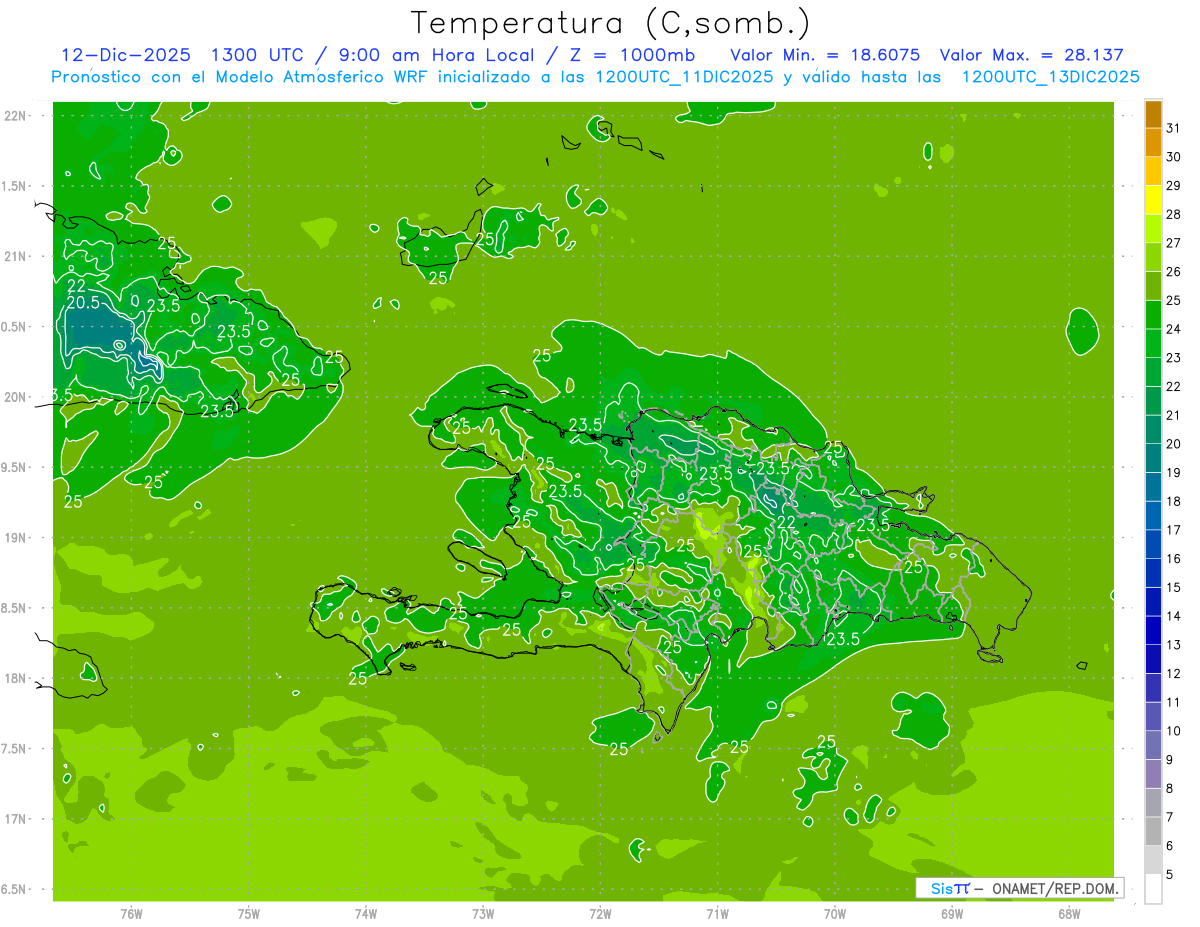Click the '18N' latitude axis label
Screen dimensions: 1200x927
(14, 679)
